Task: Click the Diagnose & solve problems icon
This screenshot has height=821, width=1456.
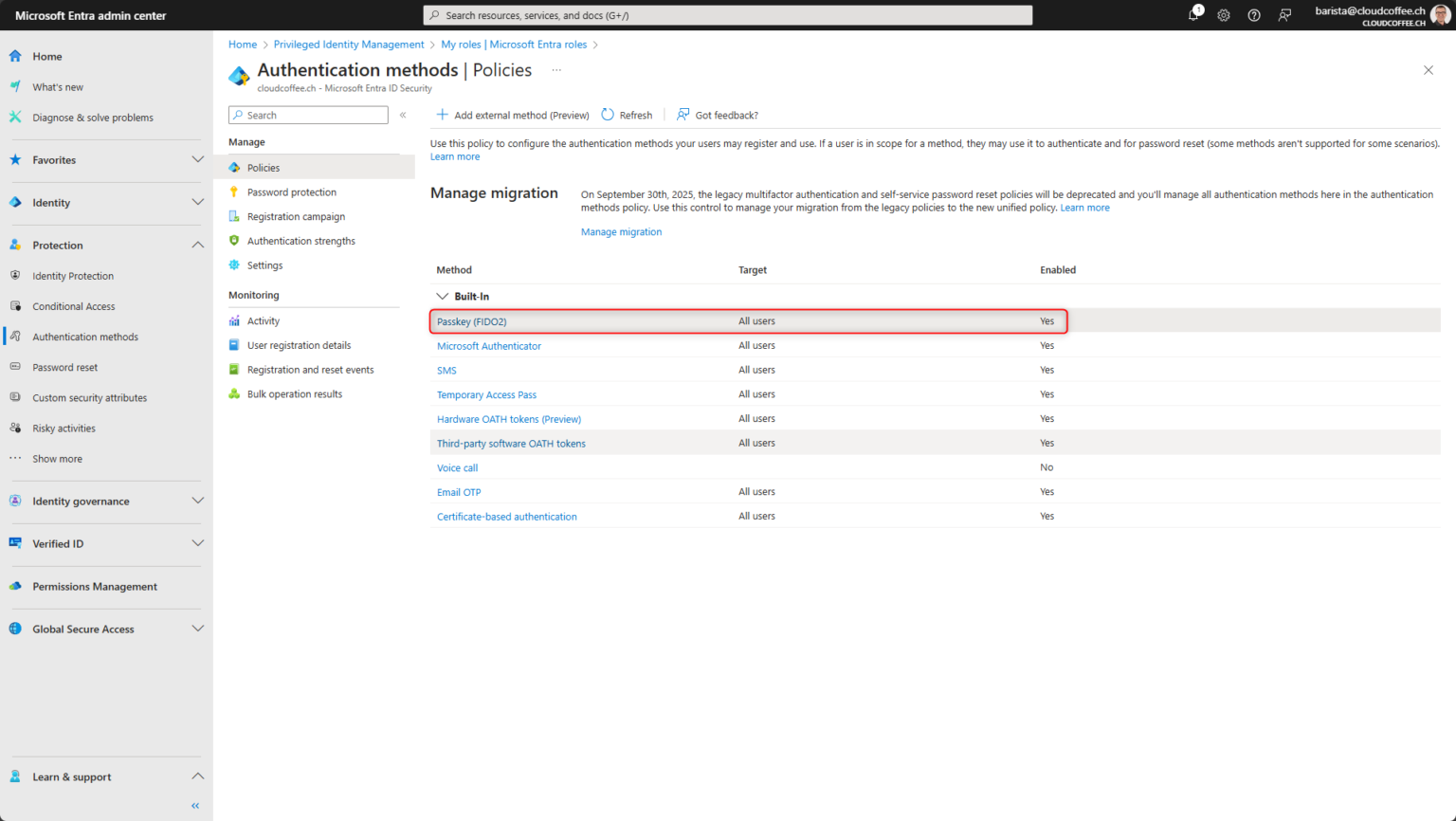Action: tap(15, 117)
